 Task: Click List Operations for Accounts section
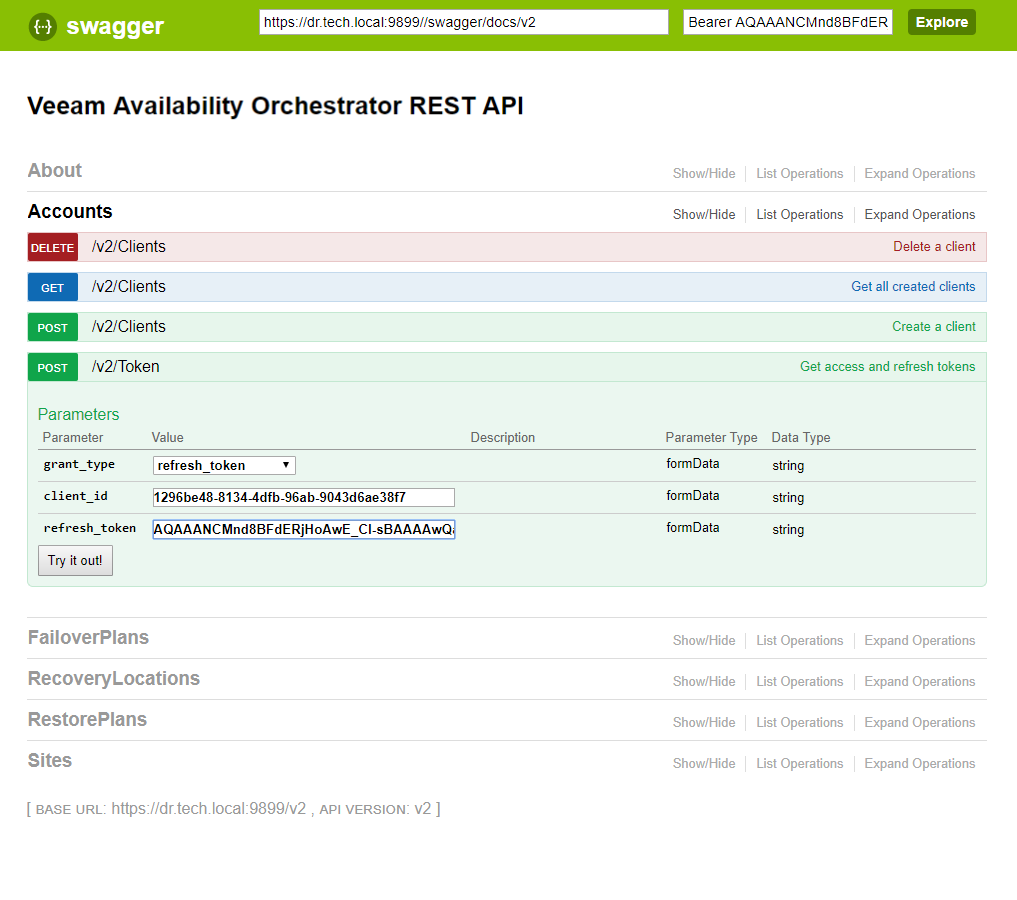click(800, 215)
